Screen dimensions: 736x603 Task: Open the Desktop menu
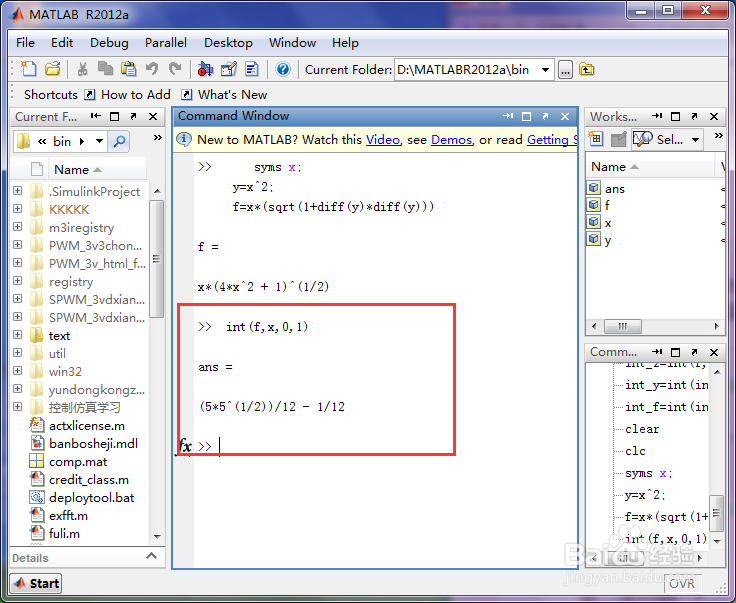[x=228, y=43]
